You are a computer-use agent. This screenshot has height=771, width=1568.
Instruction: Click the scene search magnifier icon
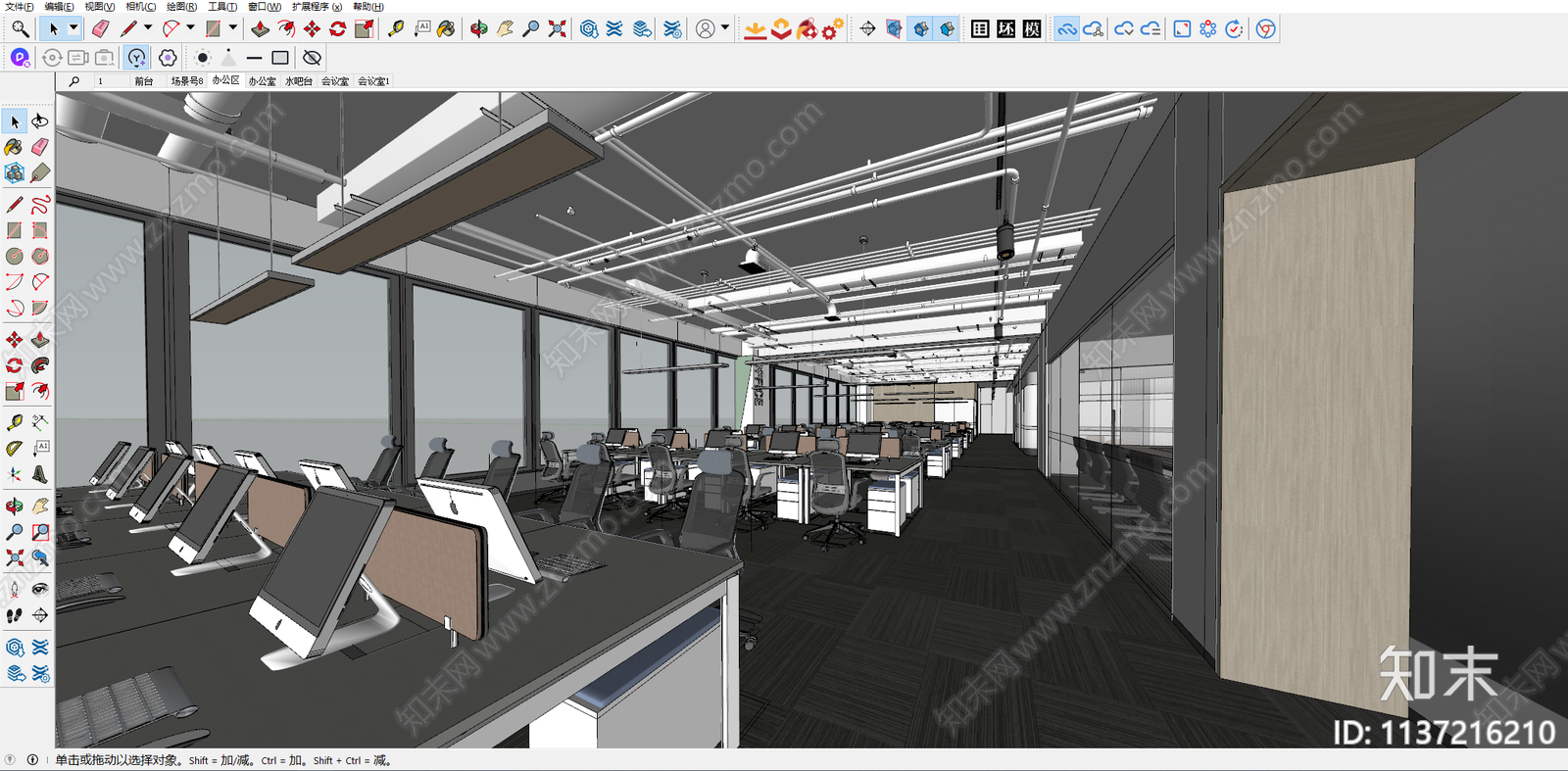coord(74,81)
